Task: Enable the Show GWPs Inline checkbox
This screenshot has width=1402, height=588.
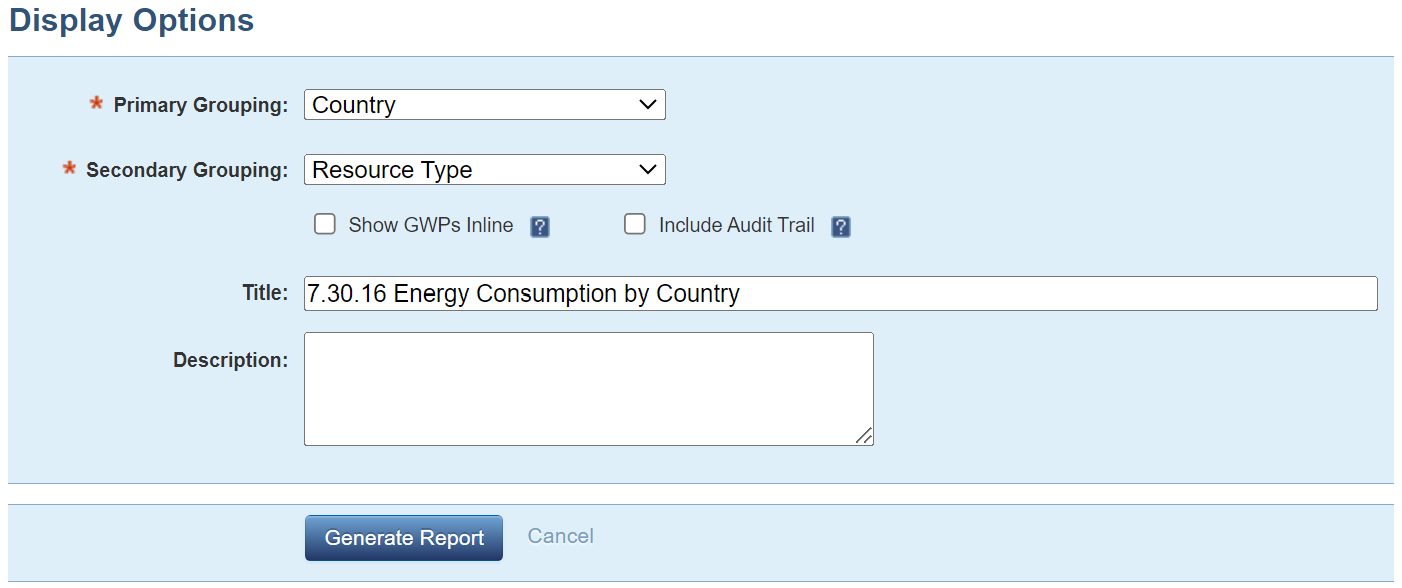Action: click(325, 224)
